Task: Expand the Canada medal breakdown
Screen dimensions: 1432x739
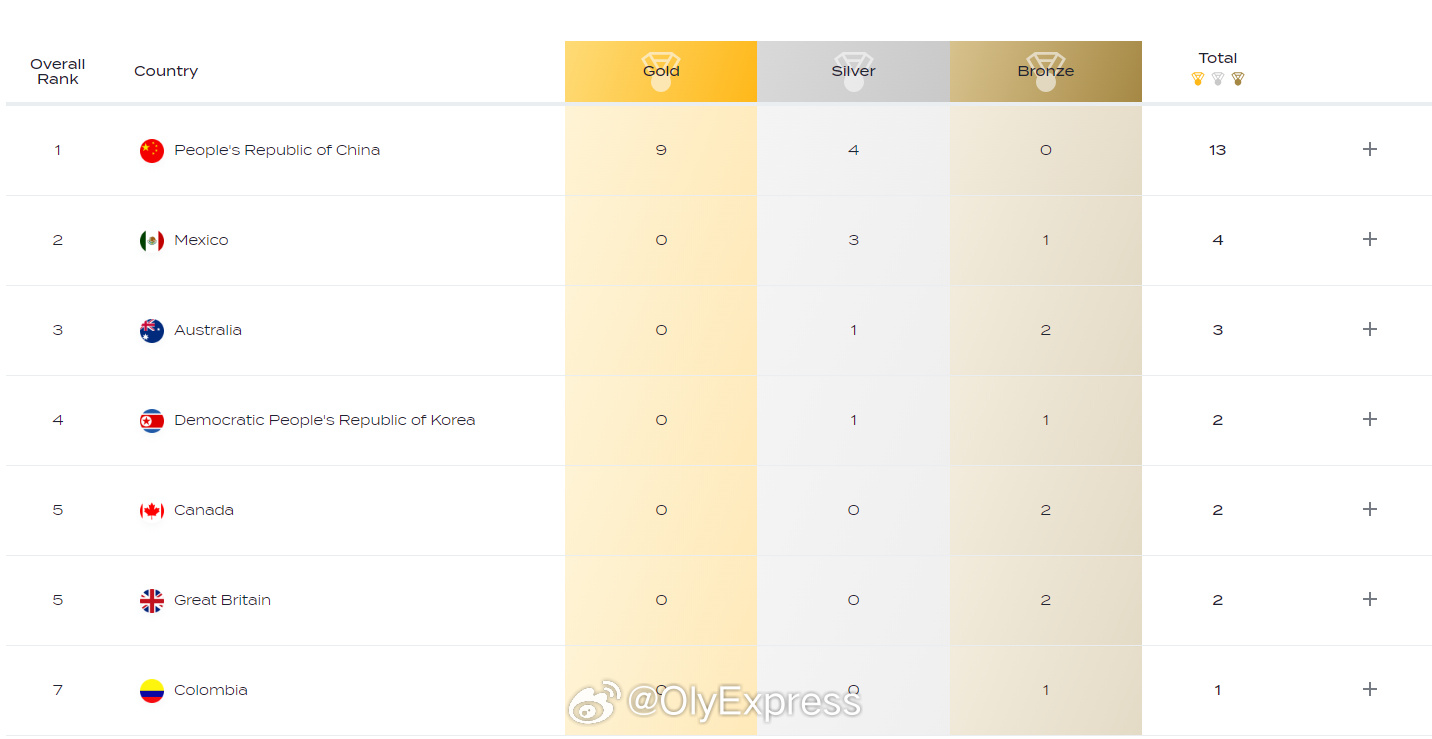Action: coord(1370,509)
